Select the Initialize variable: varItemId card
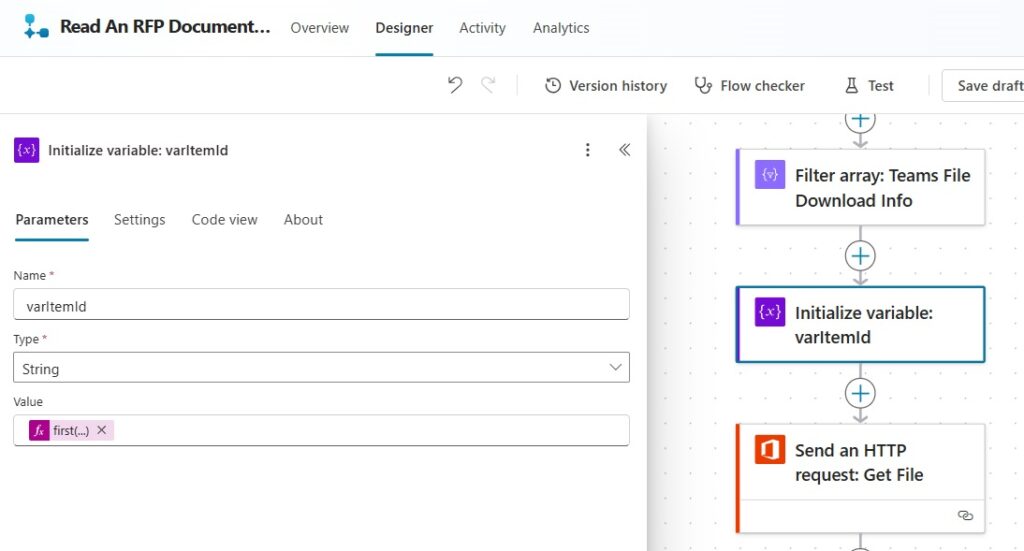Viewport: 1024px width, 551px height. (860, 324)
